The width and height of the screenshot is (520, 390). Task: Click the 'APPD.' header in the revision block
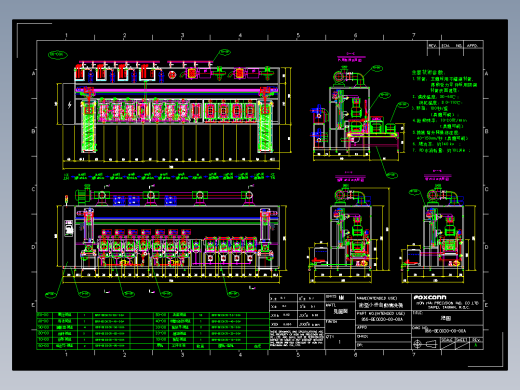(x=472, y=46)
